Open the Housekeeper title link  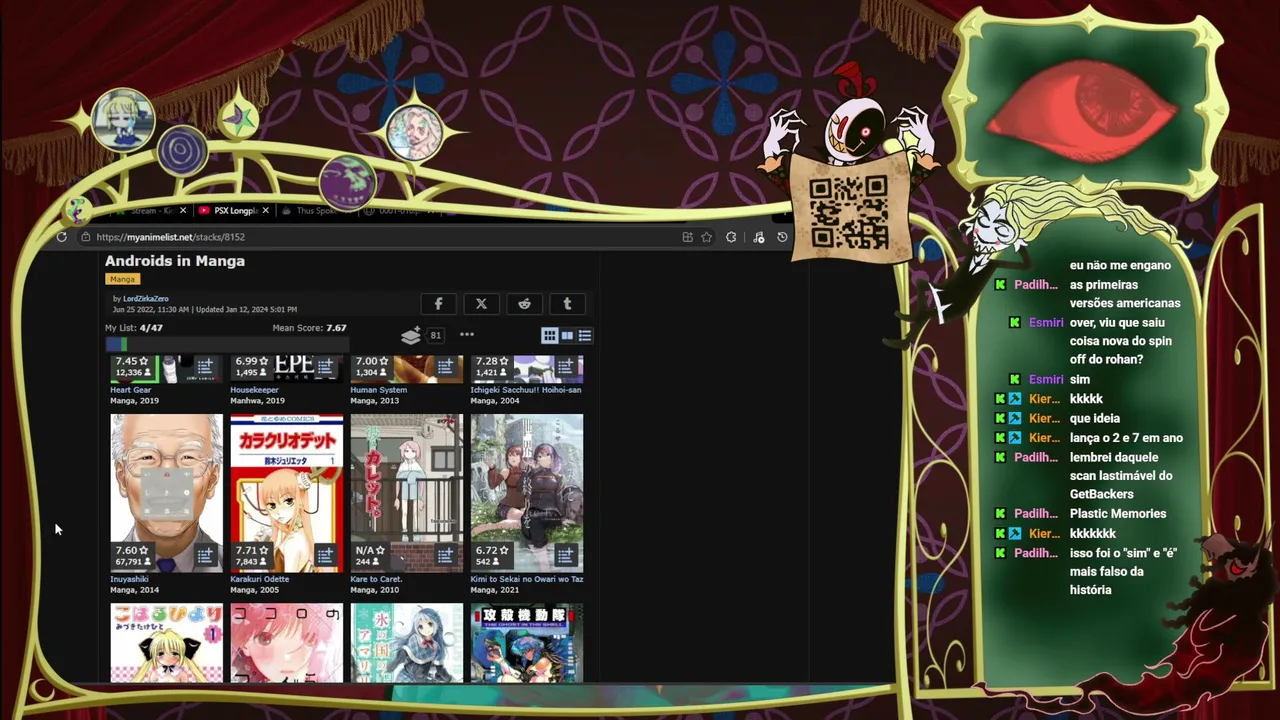click(254, 390)
